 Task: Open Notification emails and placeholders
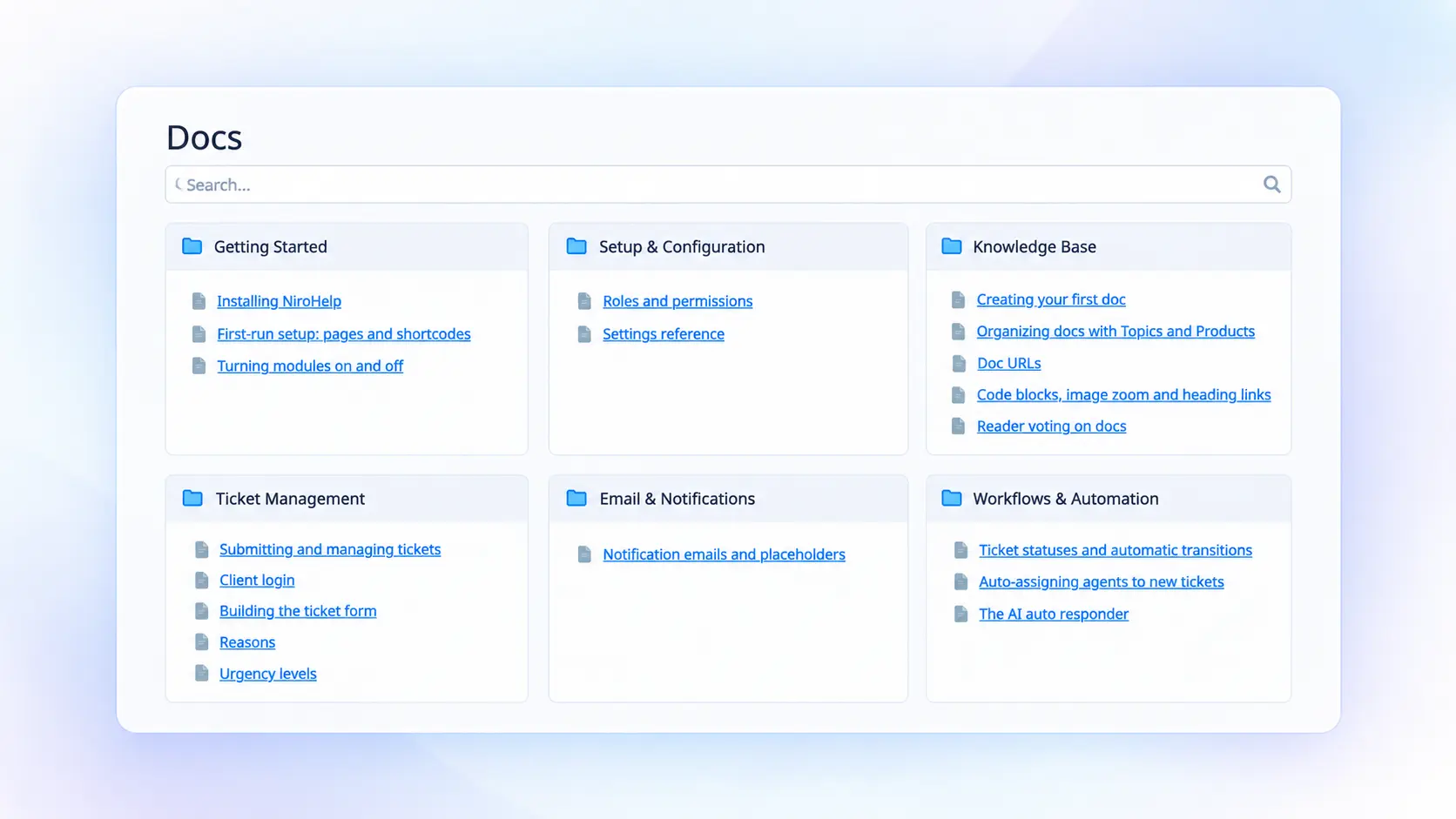tap(724, 554)
